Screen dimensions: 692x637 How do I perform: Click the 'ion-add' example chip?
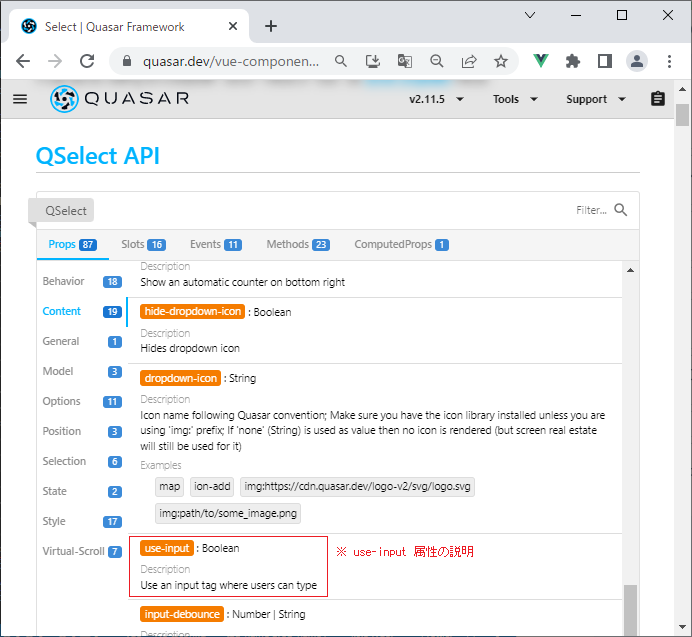[212, 487]
